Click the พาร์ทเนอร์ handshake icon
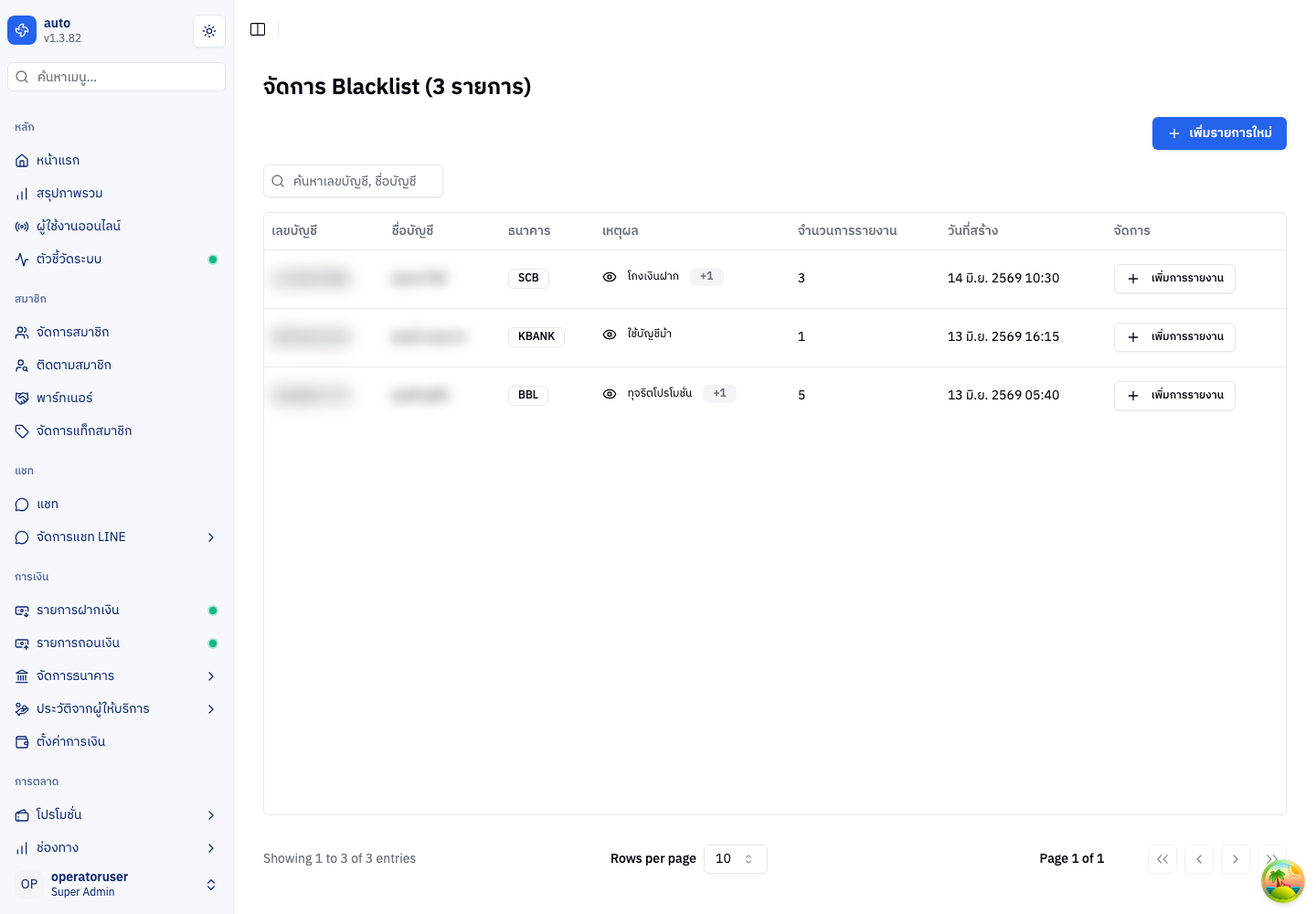Screen dimensions: 1316x914 (22, 398)
